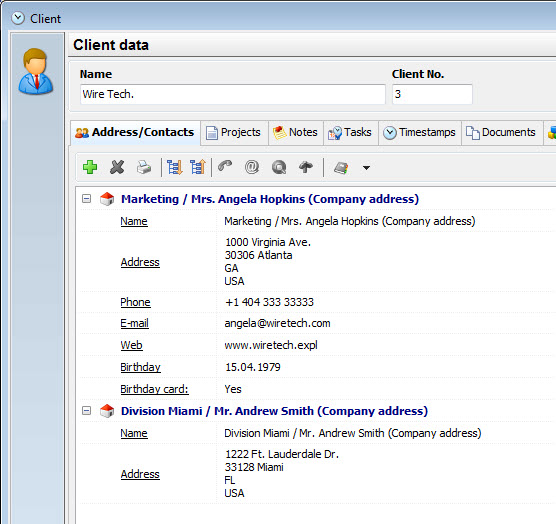This screenshot has width=556, height=524.
Task: Open the Timestamps tab
Action: click(420, 133)
